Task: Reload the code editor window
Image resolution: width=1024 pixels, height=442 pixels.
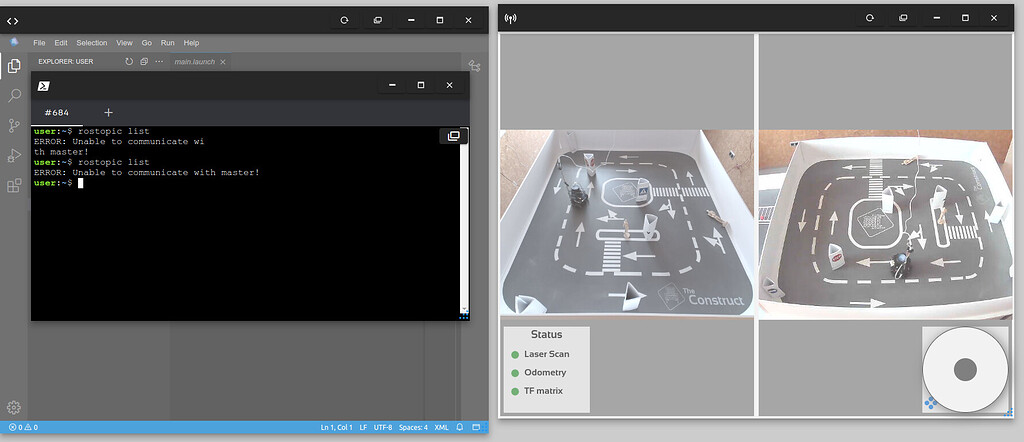Action: point(344,20)
